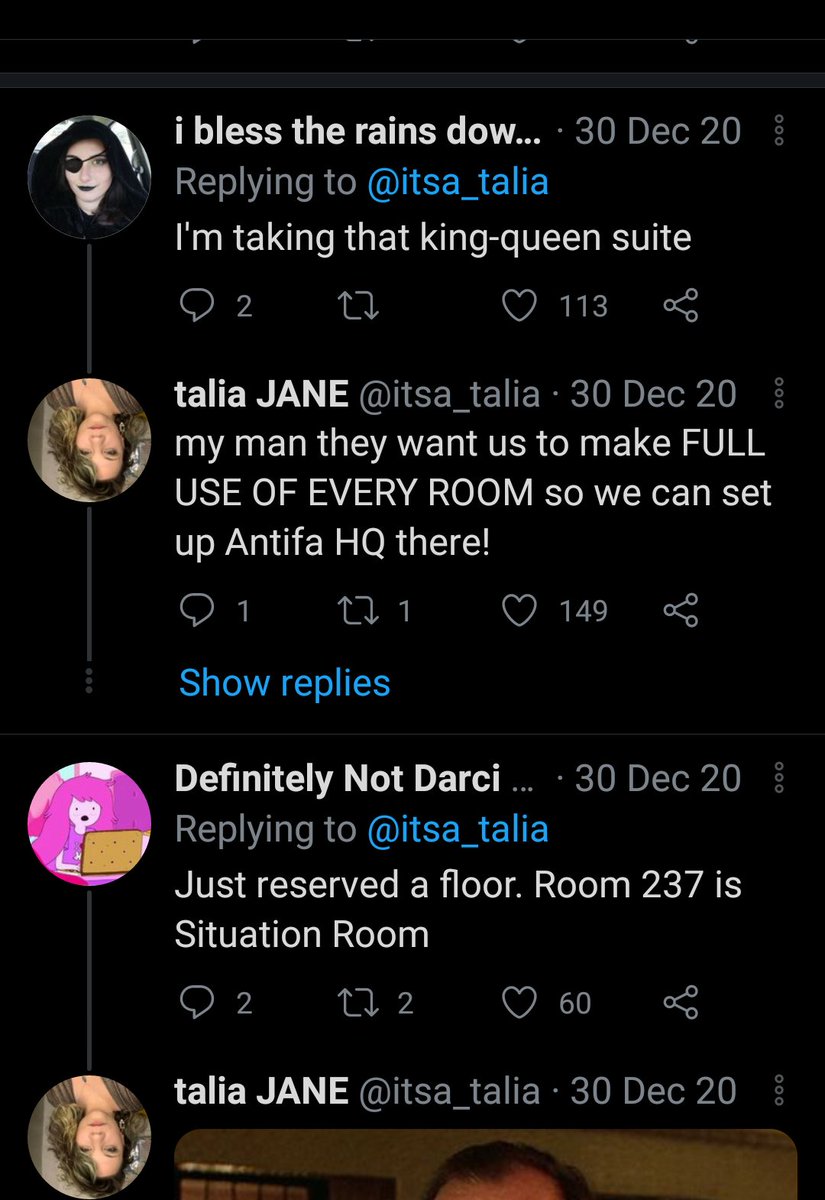The height and width of the screenshot is (1200, 825).
Task: Reply to the Antifa HQ tweet
Action: pos(194,610)
